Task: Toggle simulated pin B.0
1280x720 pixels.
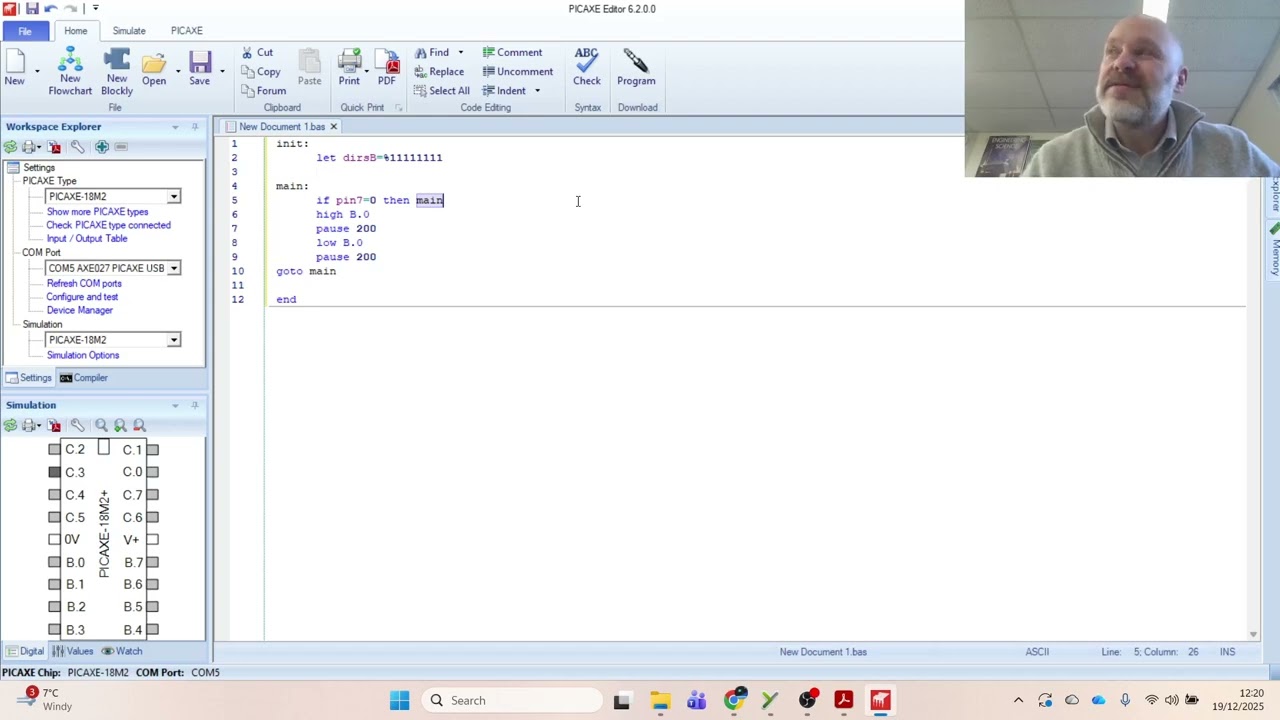Action: [54, 562]
